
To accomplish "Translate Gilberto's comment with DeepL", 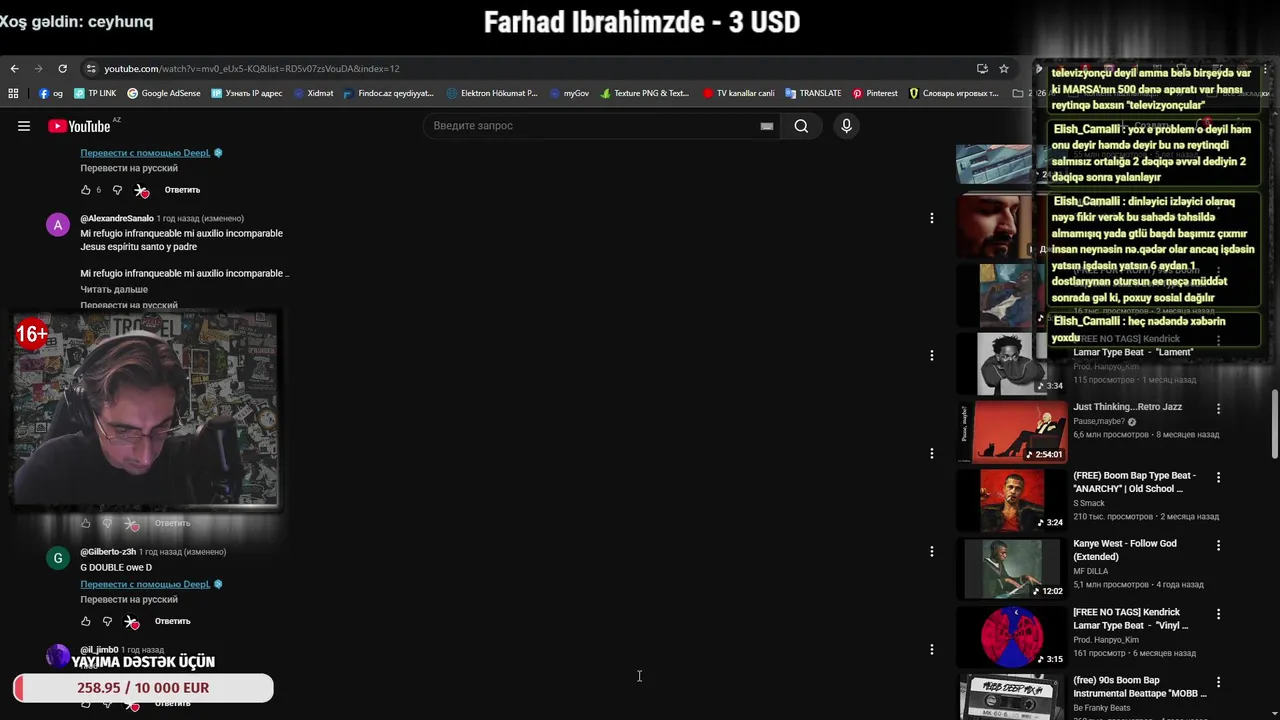I will point(145,584).
